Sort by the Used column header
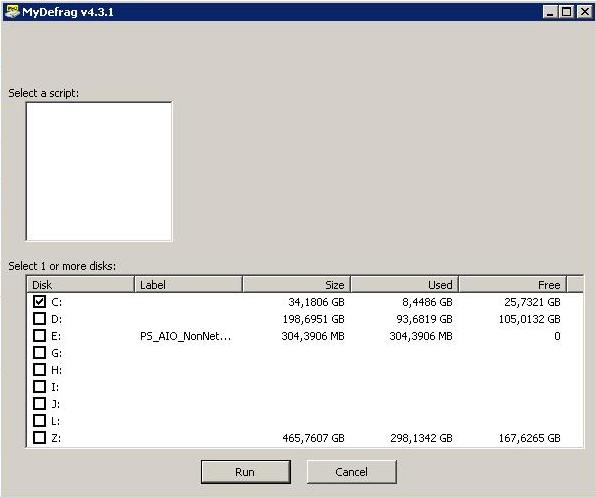The image size is (596, 497). point(404,285)
